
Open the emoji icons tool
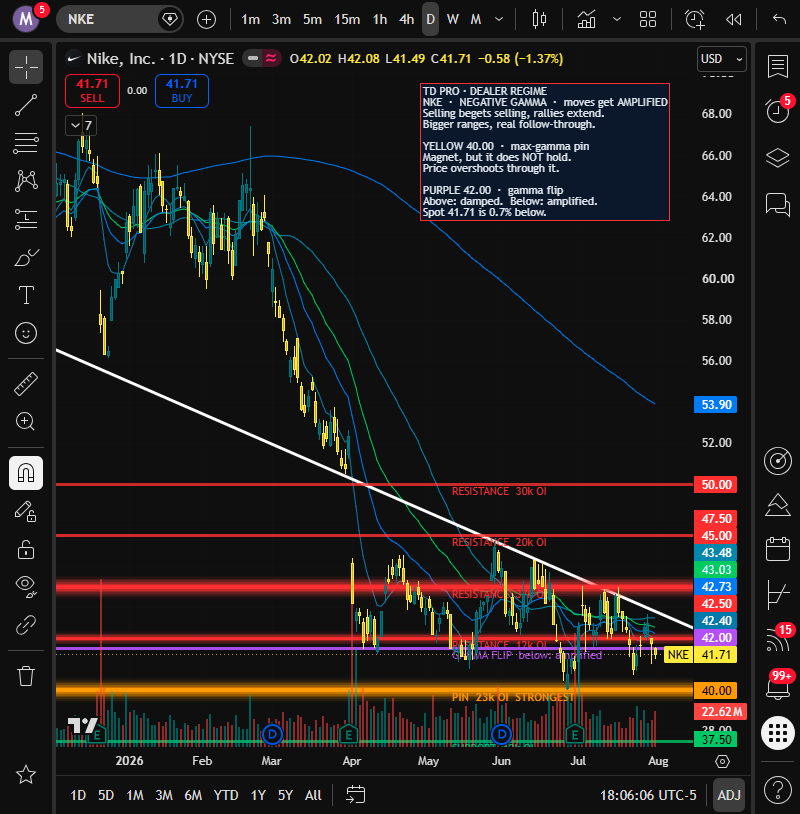pyautogui.click(x=25, y=333)
